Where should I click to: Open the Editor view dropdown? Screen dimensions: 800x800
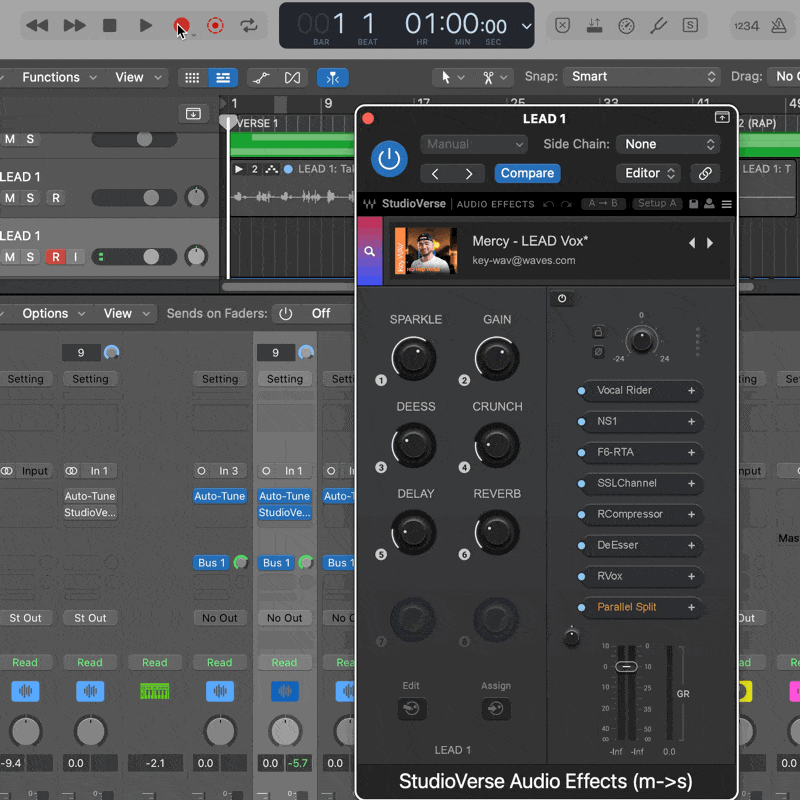(648, 173)
